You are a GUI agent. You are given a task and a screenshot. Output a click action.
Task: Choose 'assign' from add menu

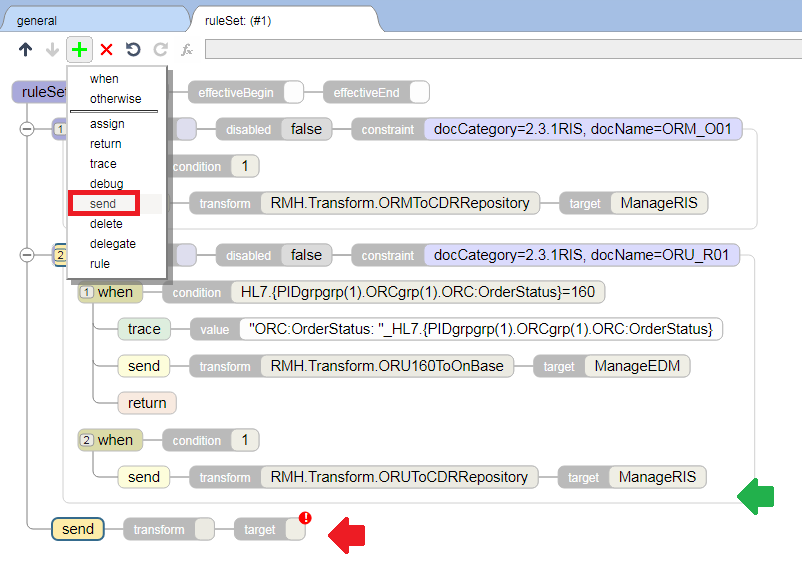107,124
